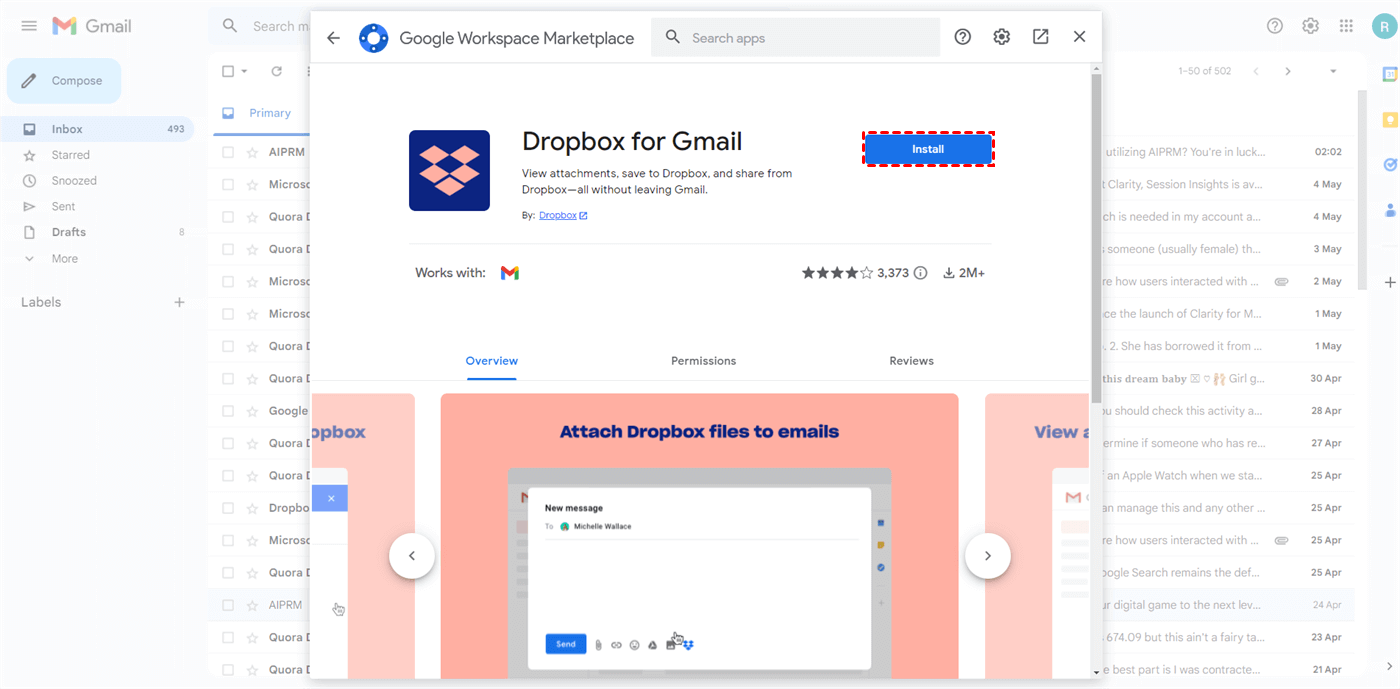
Task: Go back in Workspace Marketplace
Action: (334, 38)
